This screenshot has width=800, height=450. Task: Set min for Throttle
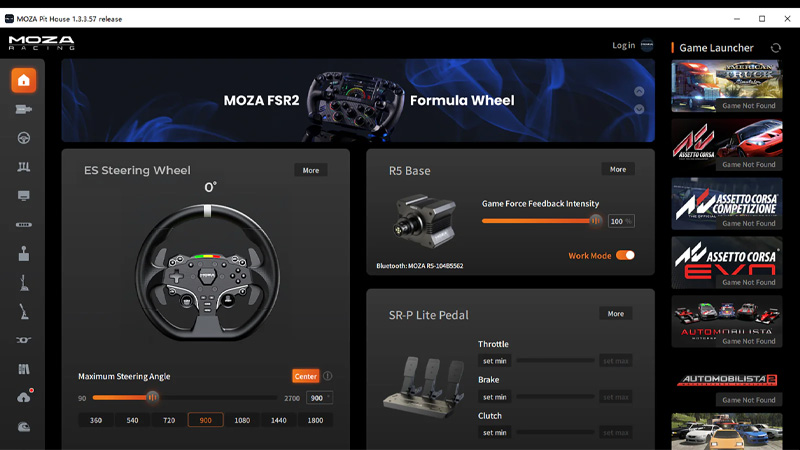click(x=495, y=361)
